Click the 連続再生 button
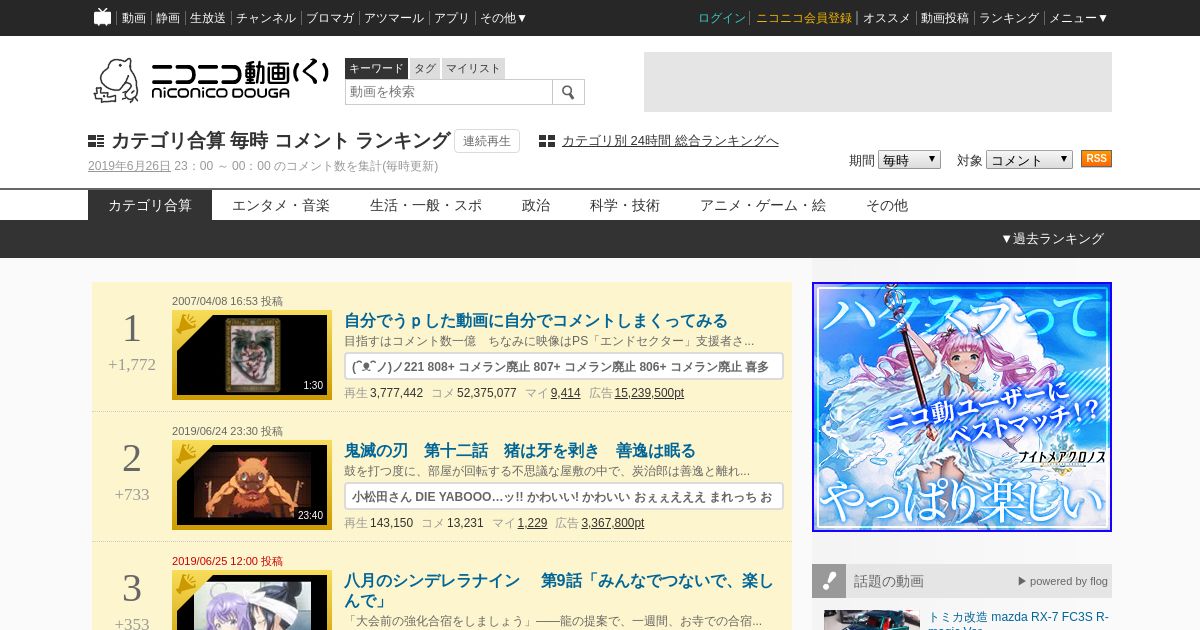 coord(487,141)
